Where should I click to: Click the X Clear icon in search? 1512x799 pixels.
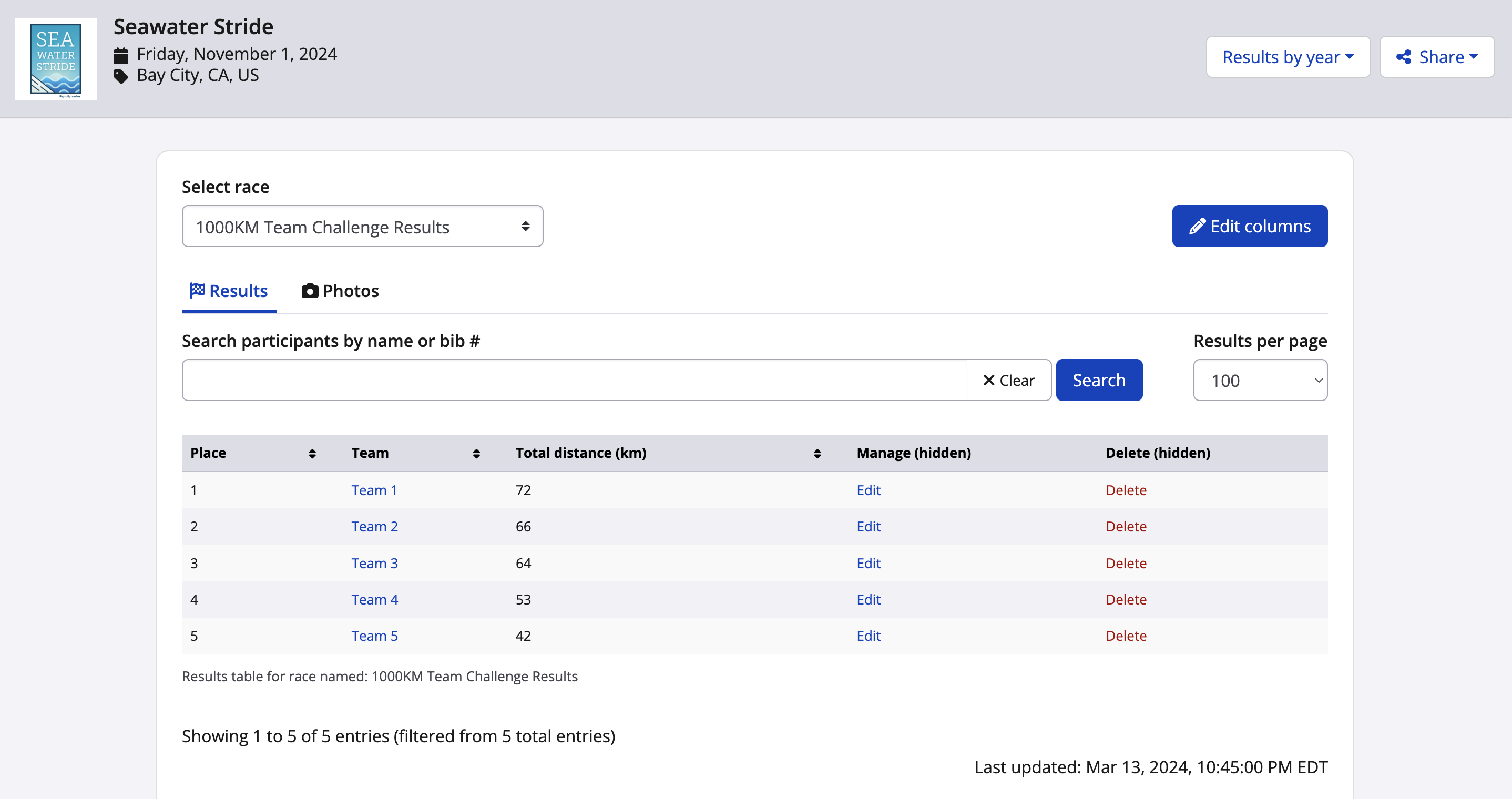coord(989,381)
